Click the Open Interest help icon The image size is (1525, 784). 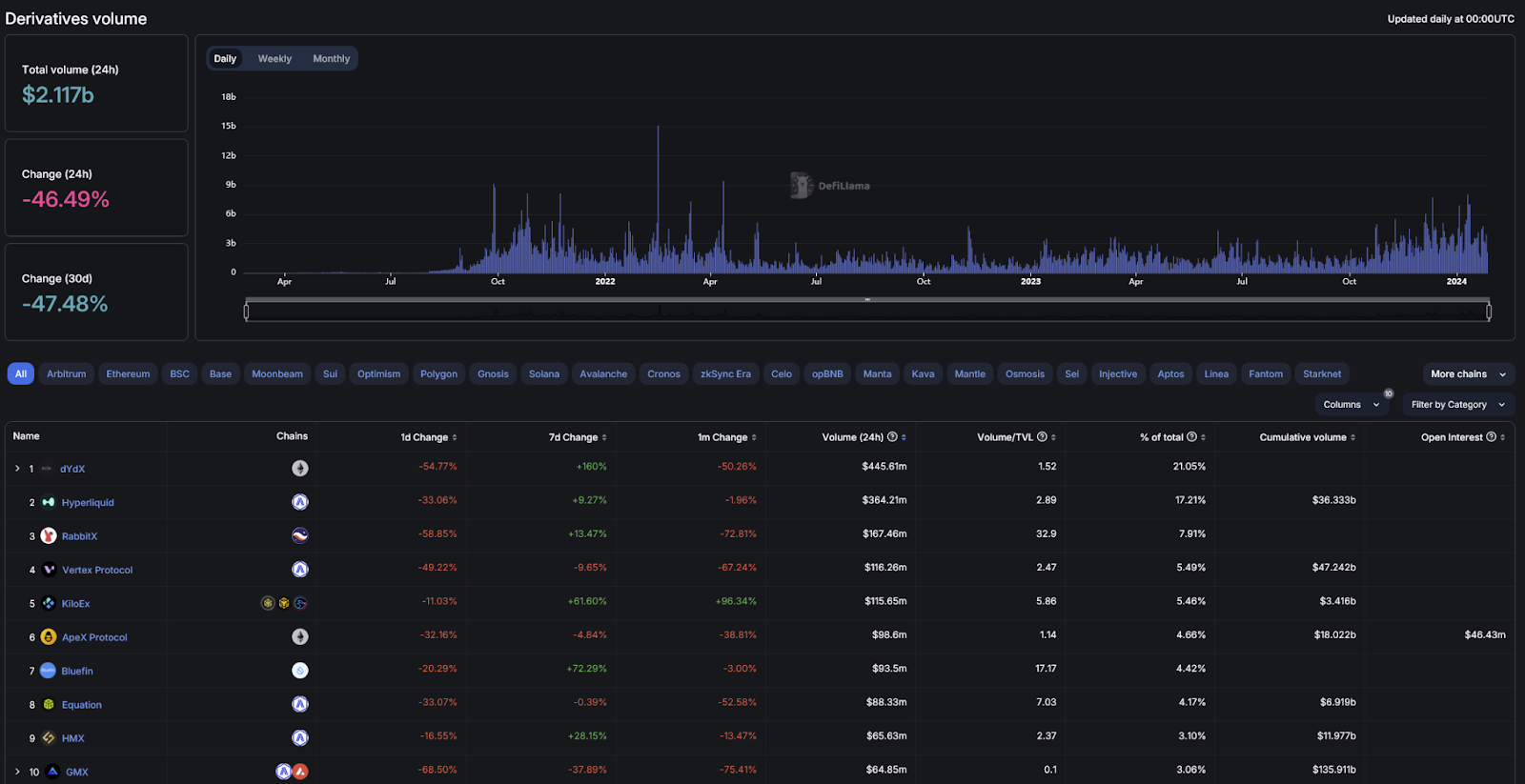click(1491, 437)
